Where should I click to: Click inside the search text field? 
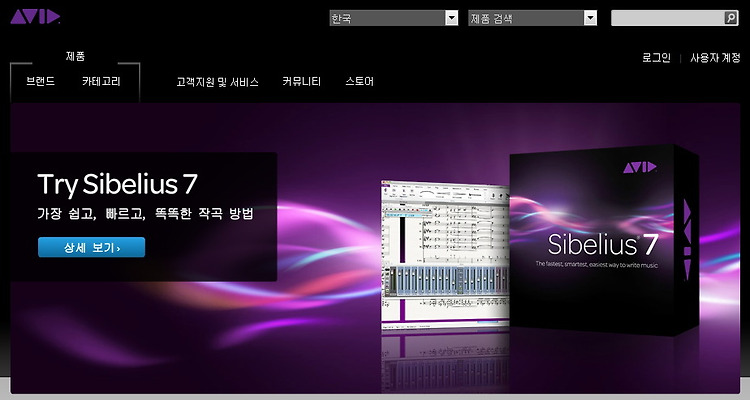[x=668, y=18]
